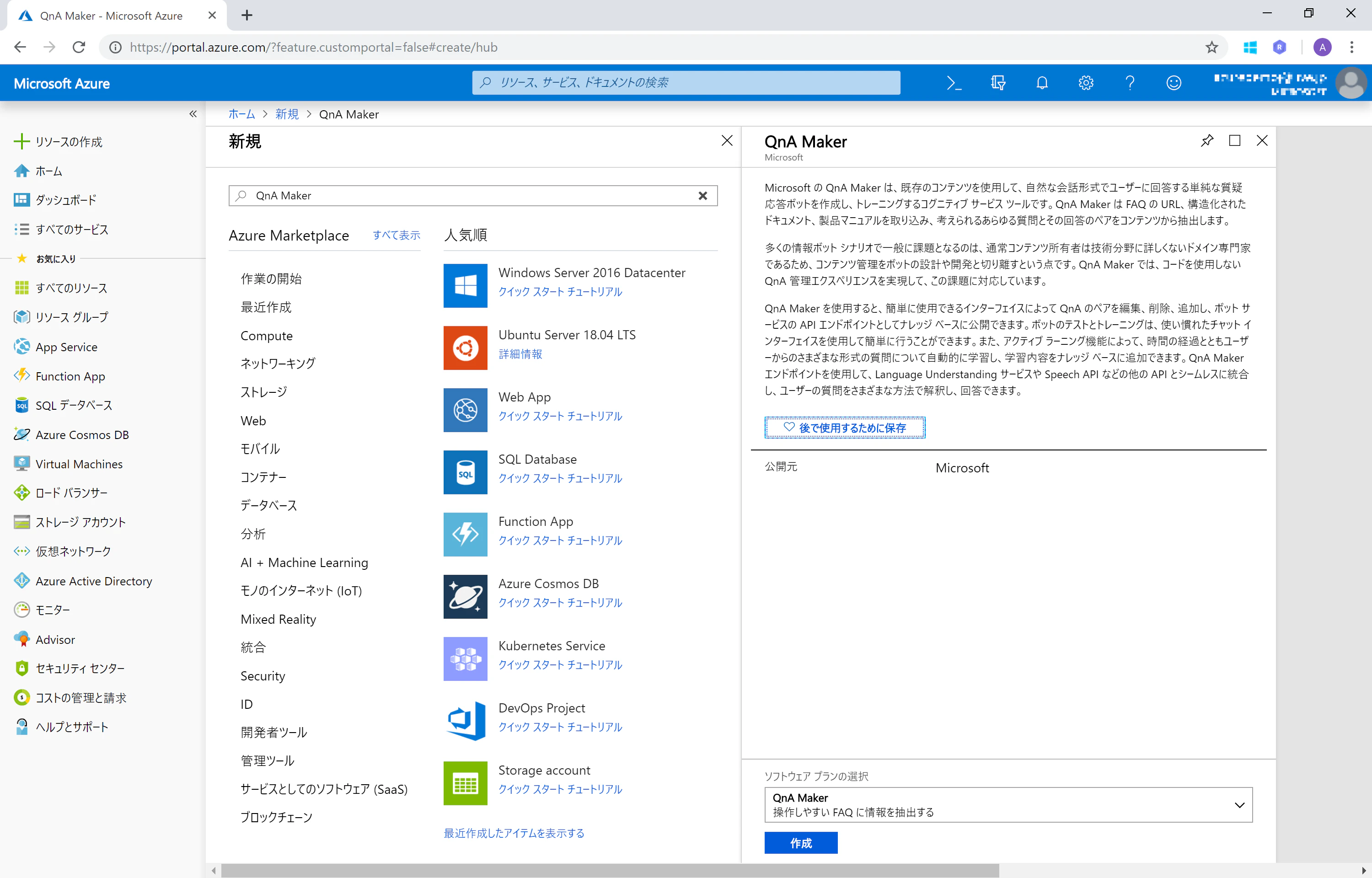
Task: Select the Mixed Reality category
Action: (278, 619)
